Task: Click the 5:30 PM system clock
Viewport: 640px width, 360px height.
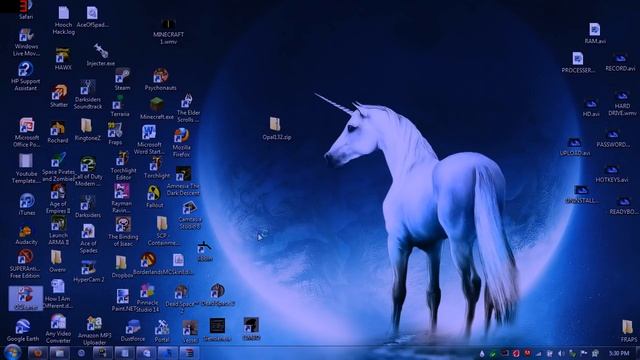Action: click(619, 353)
